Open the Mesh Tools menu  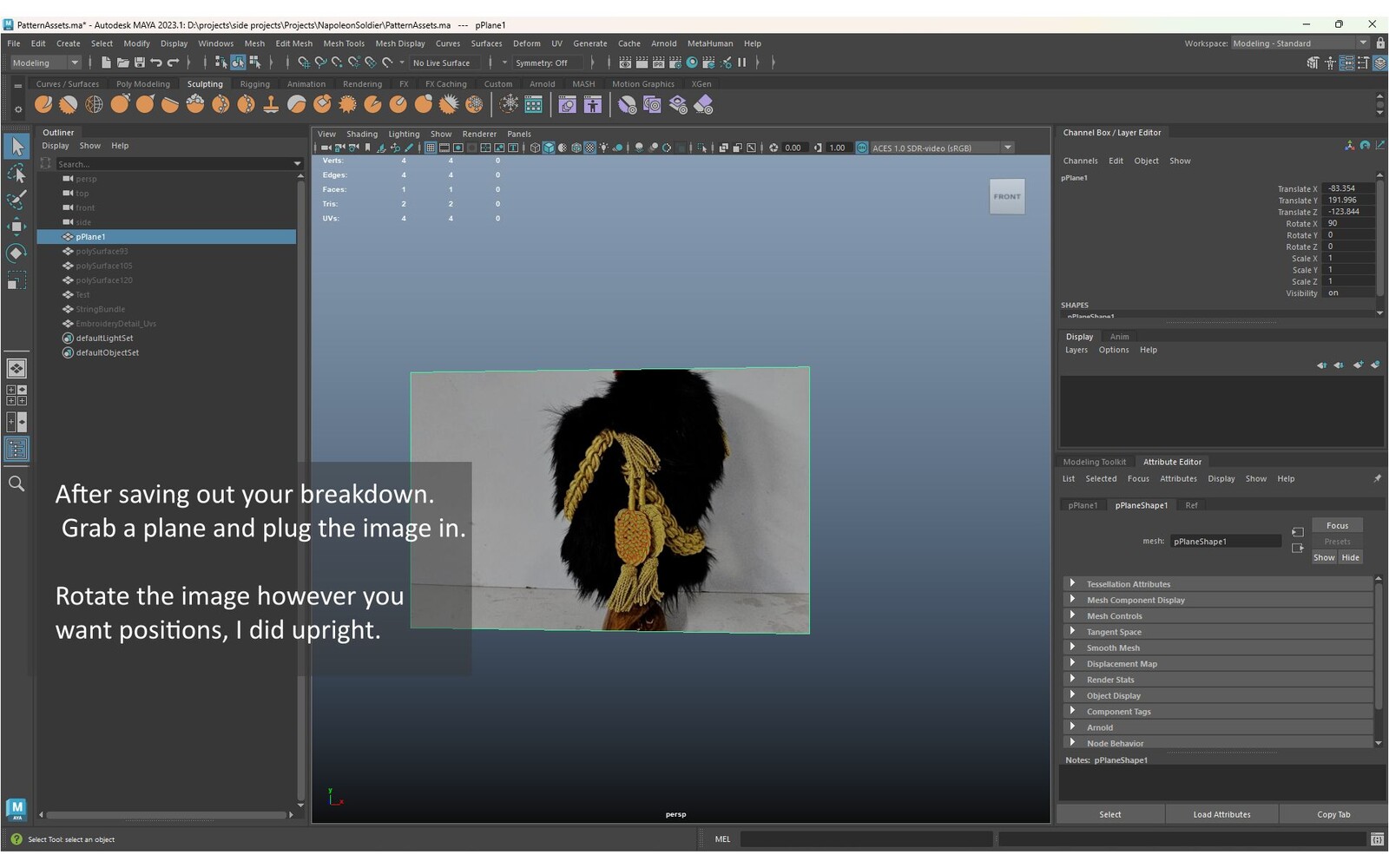point(344,43)
